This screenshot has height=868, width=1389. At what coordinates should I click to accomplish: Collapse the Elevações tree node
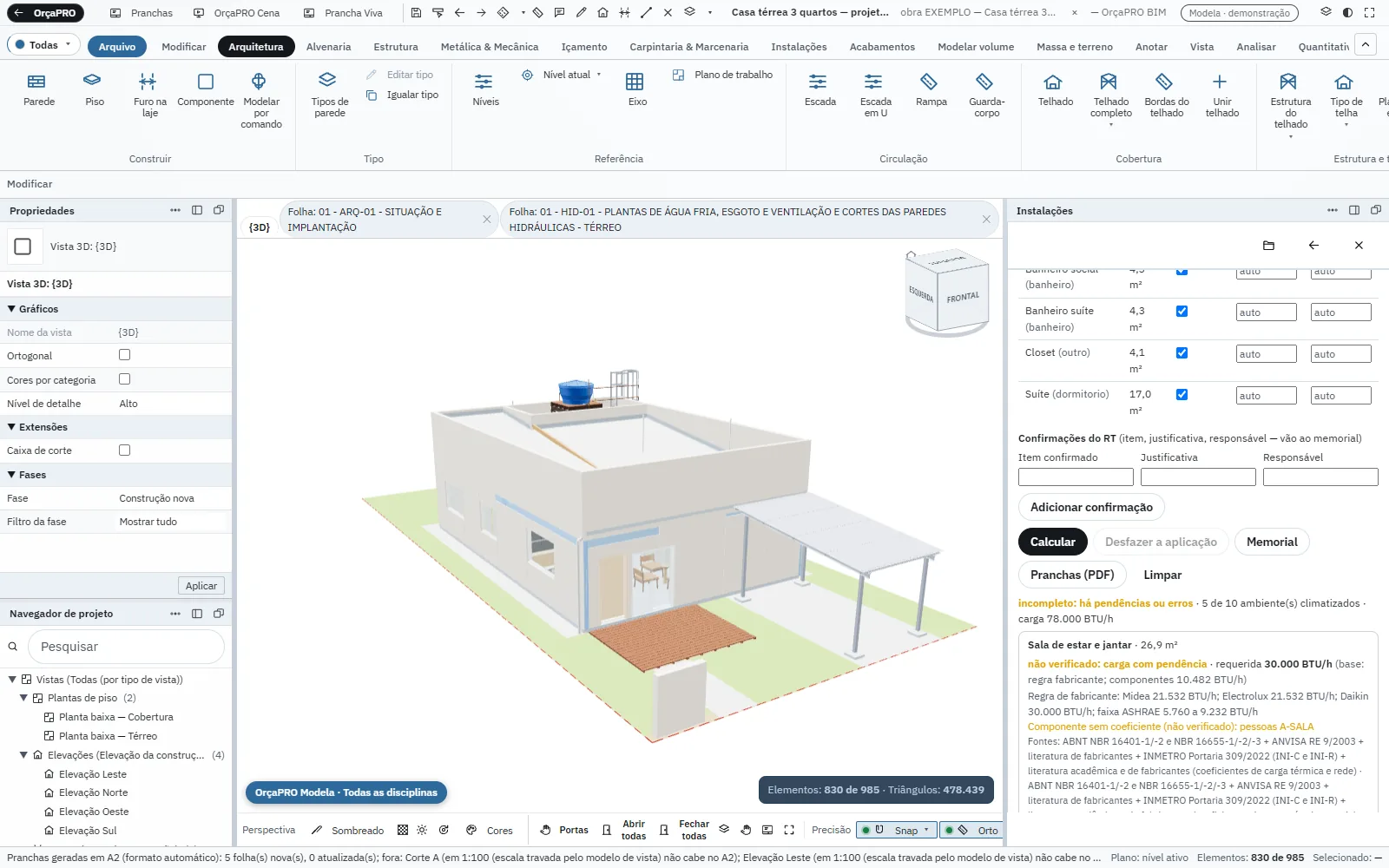click(x=23, y=755)
